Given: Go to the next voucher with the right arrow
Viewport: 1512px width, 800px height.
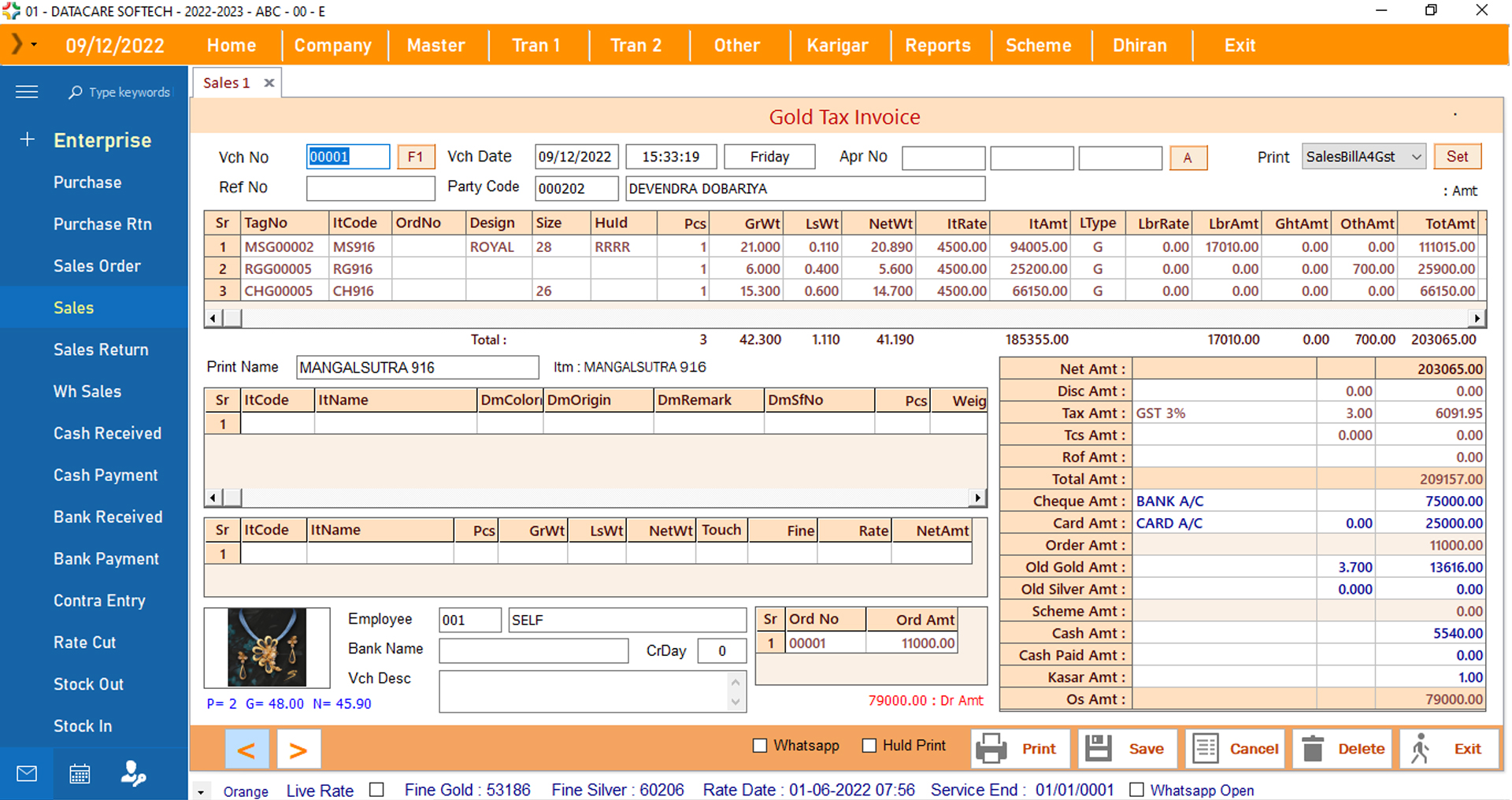Looking at the screenshot, I should tap(298, 750).
